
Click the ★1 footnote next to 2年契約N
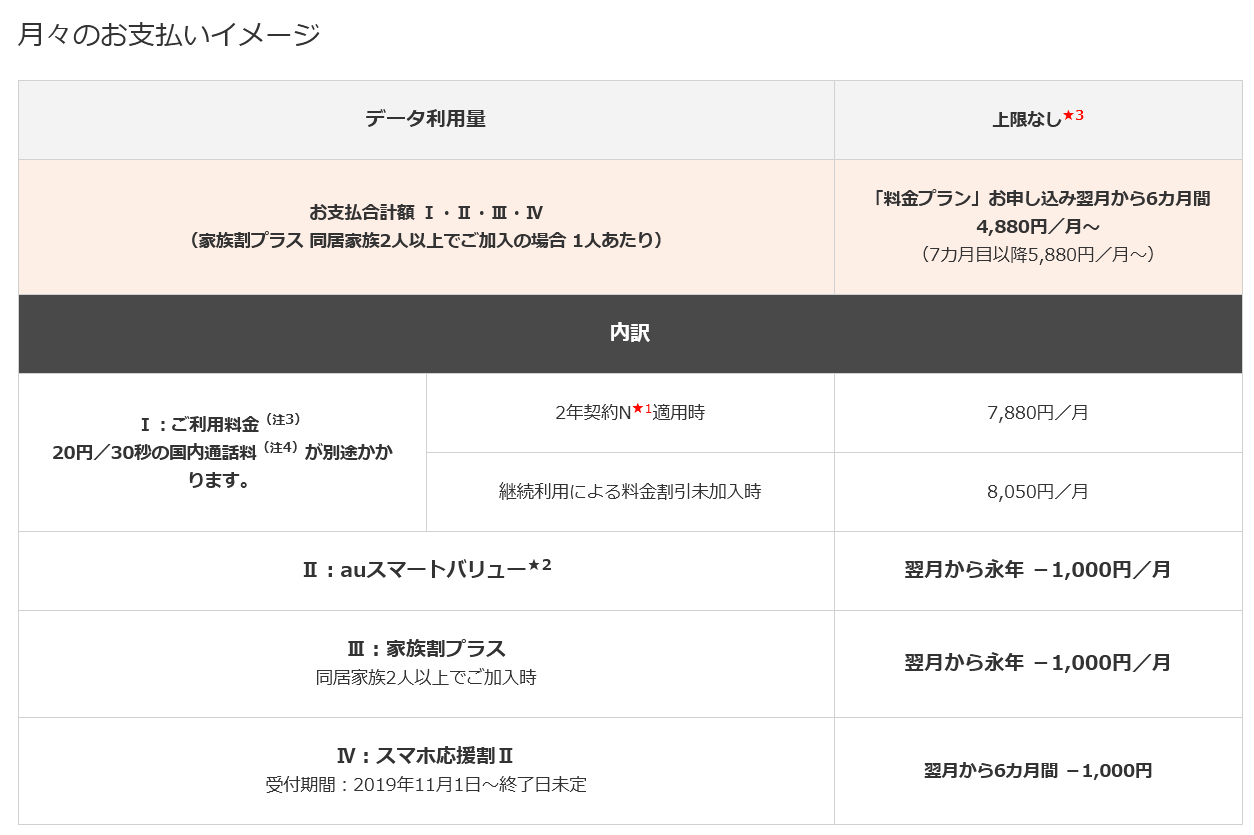[x=642, y=408]
